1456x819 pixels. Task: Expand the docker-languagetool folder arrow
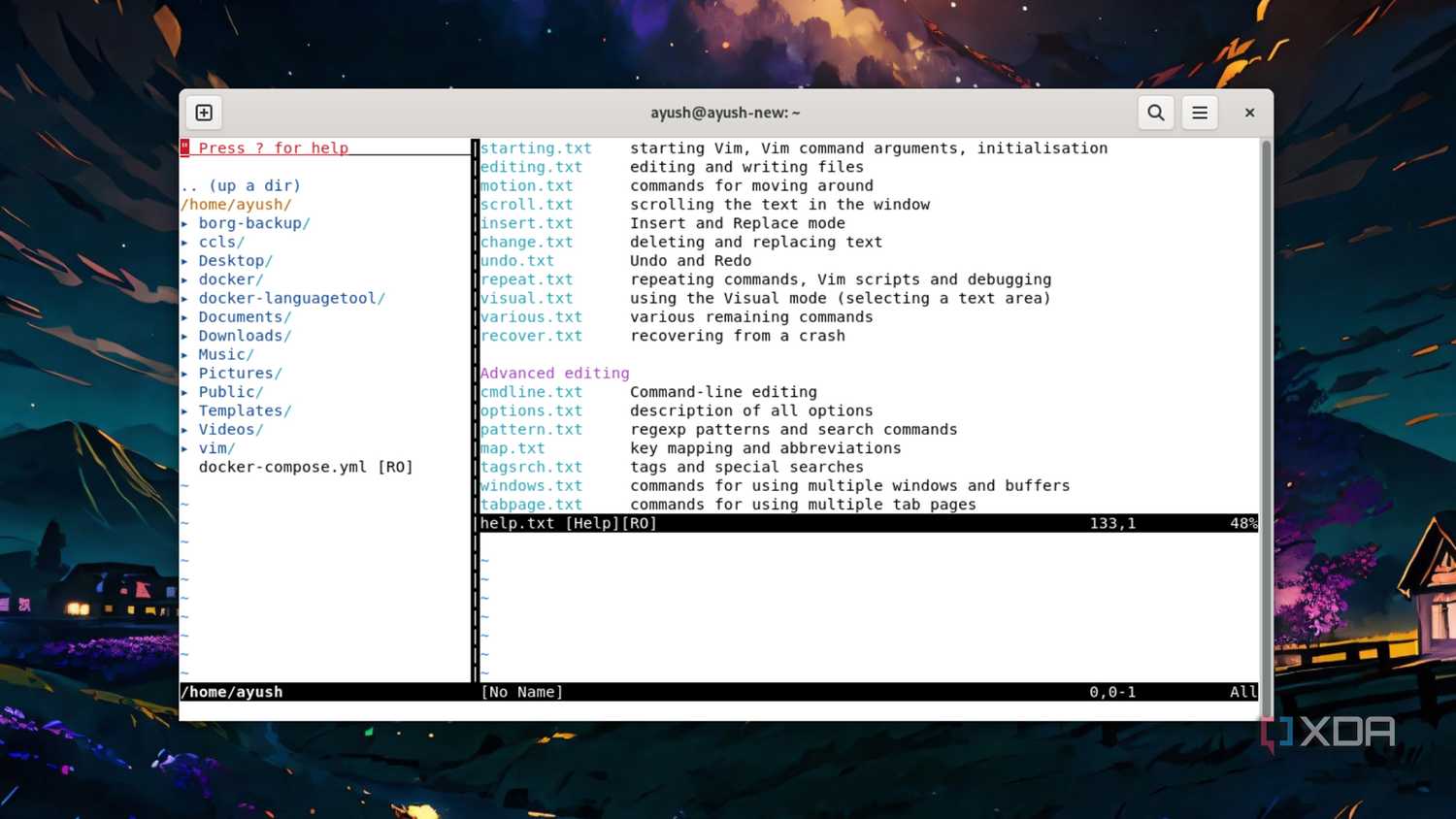point(184,298)
